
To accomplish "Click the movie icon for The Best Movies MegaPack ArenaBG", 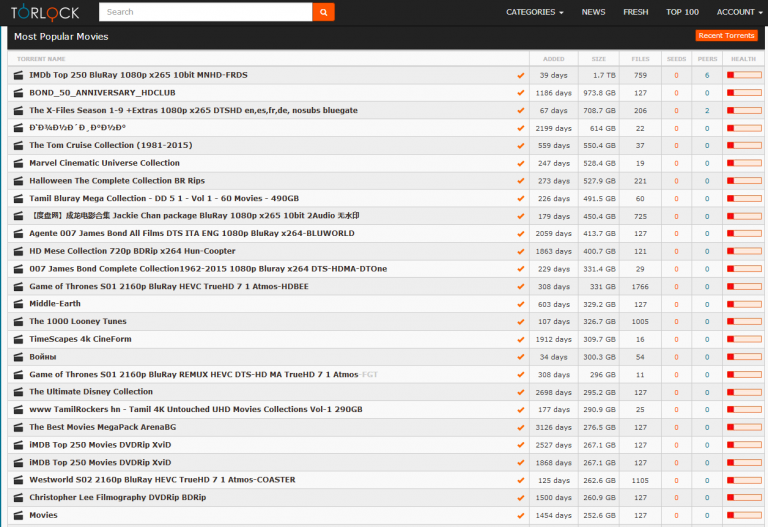I will point(18,428).
